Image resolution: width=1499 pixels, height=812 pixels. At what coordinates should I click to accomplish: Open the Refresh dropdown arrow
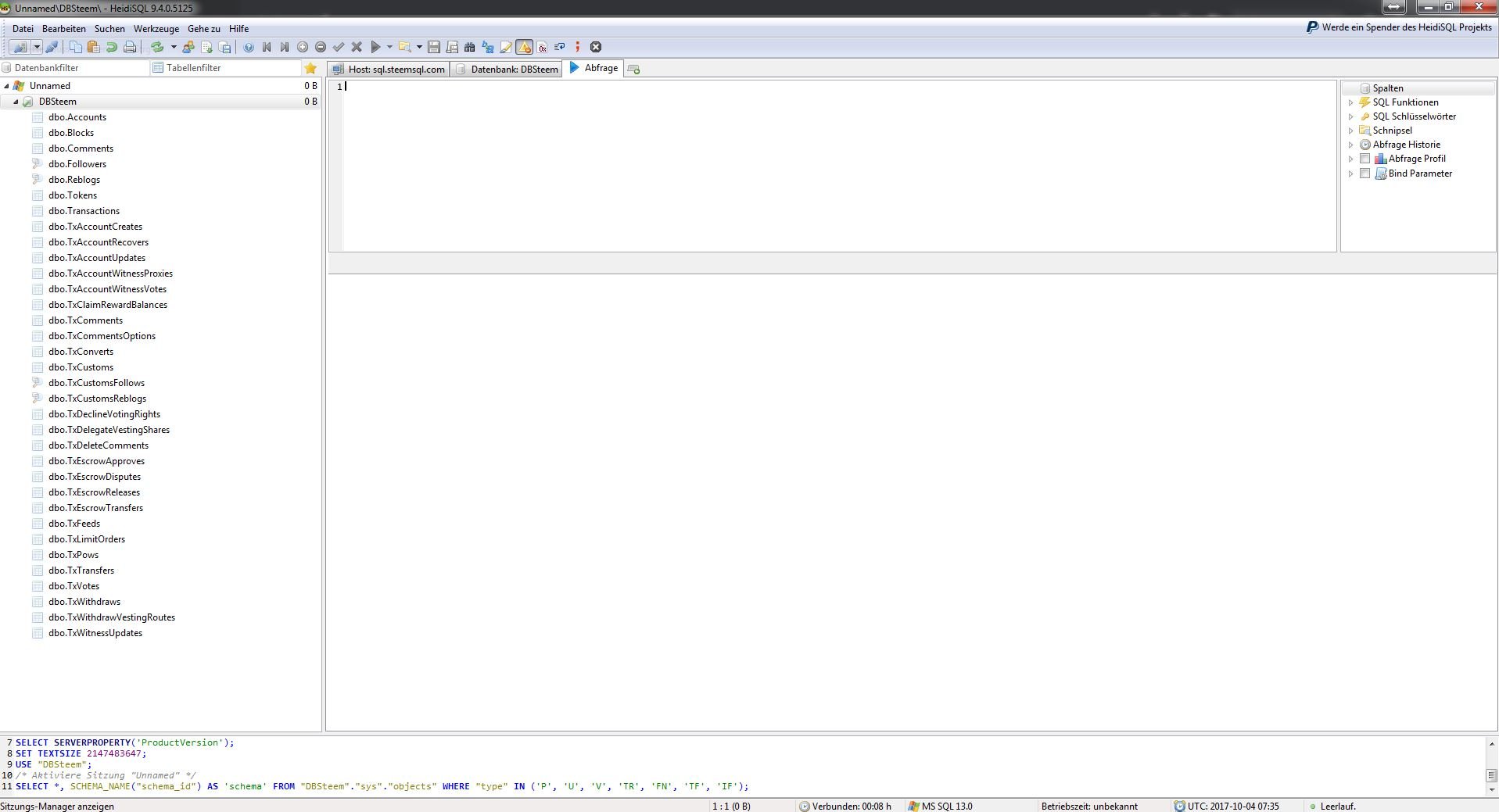tap(174, 47)
